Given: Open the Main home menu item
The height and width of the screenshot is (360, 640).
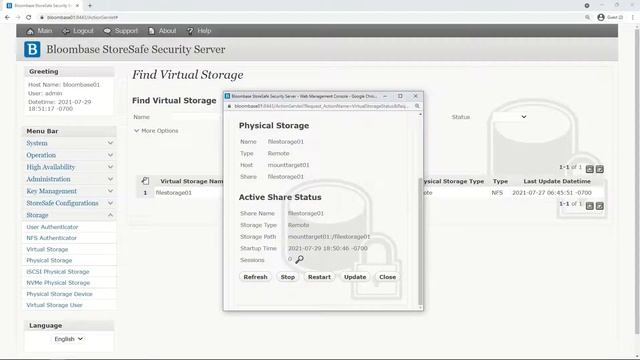Looking at the screenshot, I should click(39, 31).
